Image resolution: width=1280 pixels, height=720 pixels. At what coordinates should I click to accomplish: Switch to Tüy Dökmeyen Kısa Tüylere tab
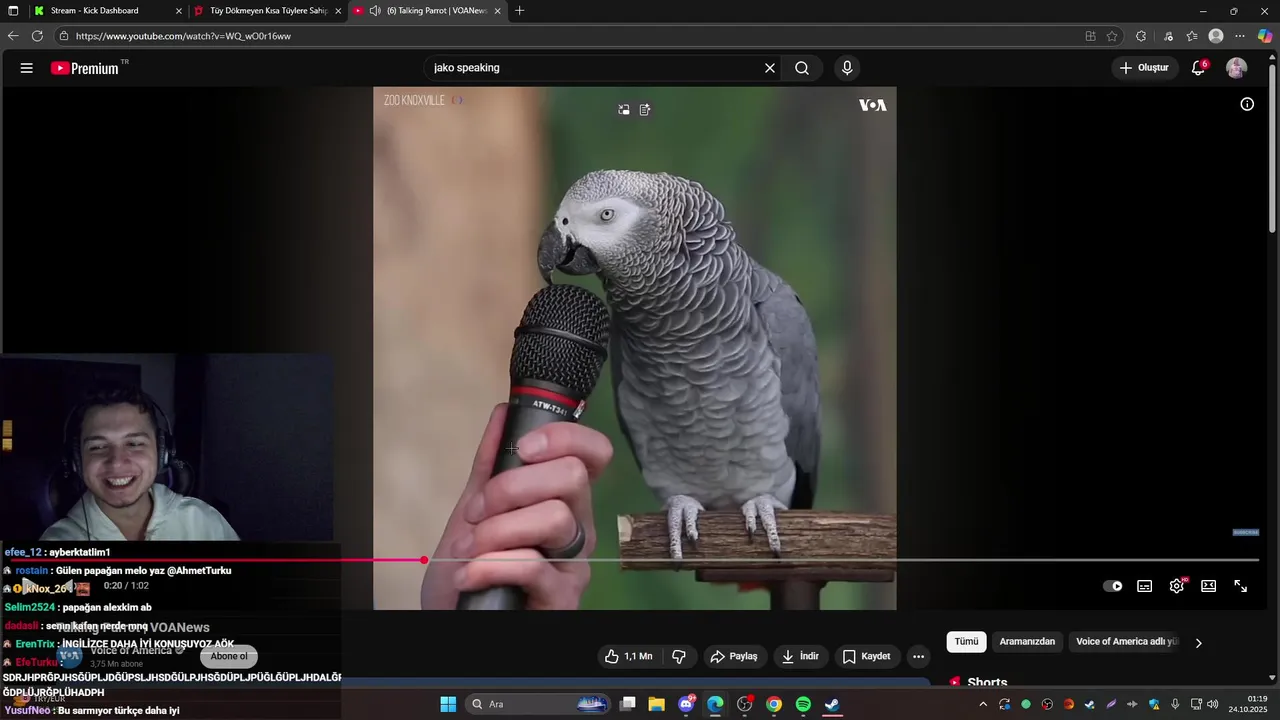tap(268, 11)
